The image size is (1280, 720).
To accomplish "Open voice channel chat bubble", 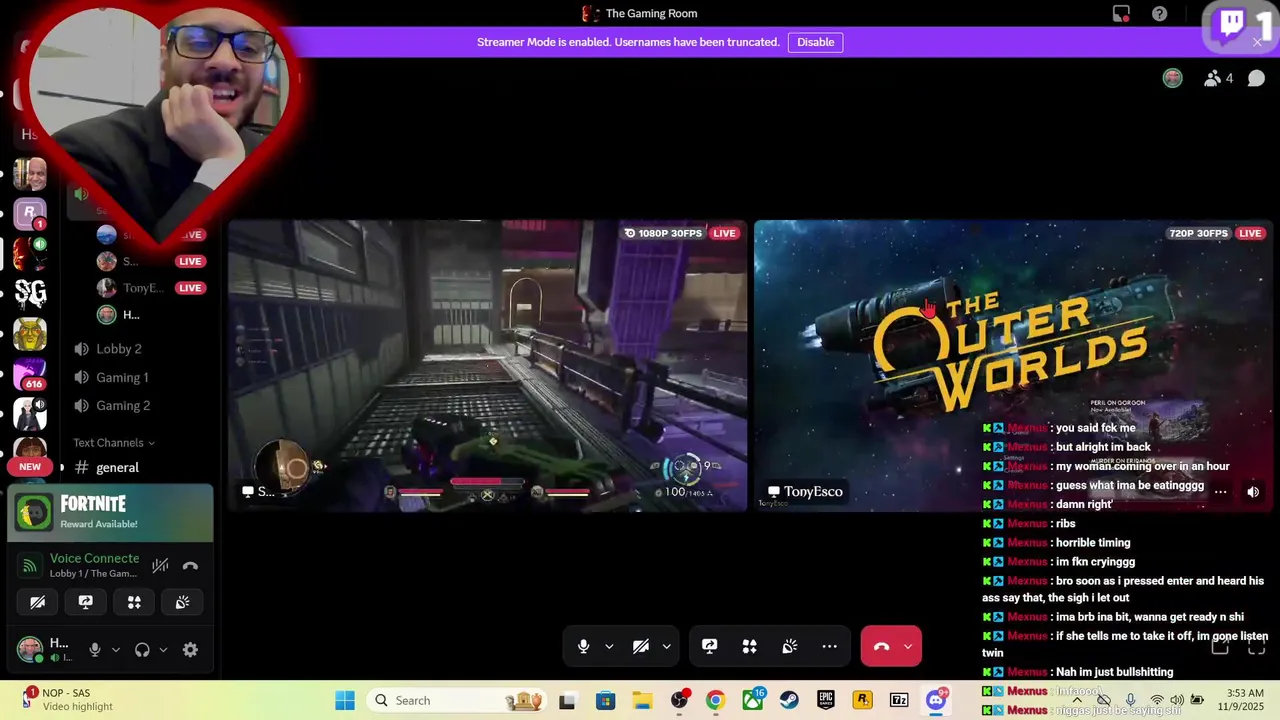I will point(1257,78).
